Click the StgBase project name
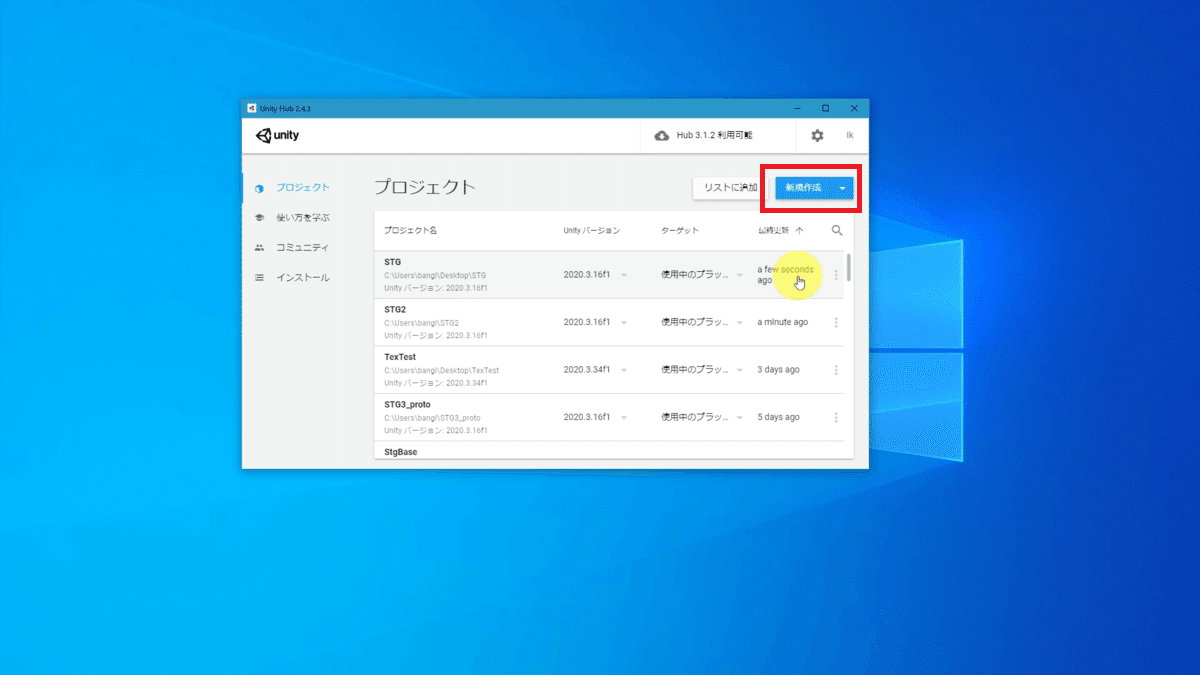The height and width of the screenshot is (675, 1200). pyautogui.click(x=401, y=452)
